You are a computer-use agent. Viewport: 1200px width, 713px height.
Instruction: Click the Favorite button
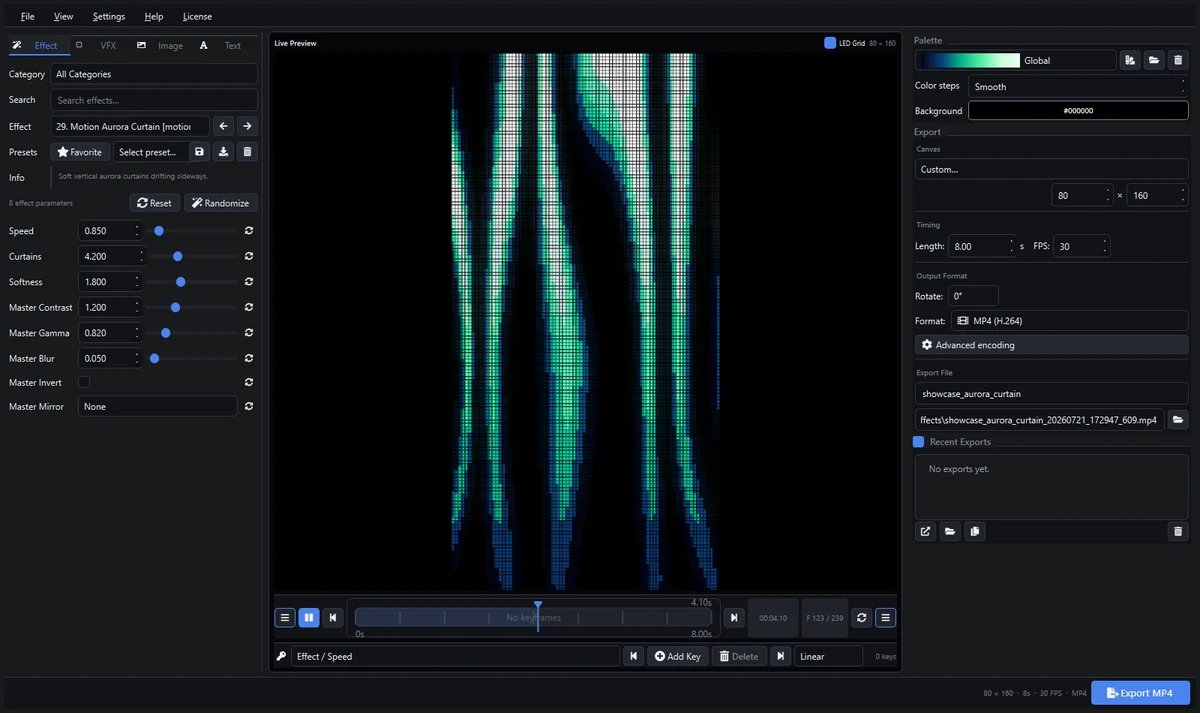[80, 152]
